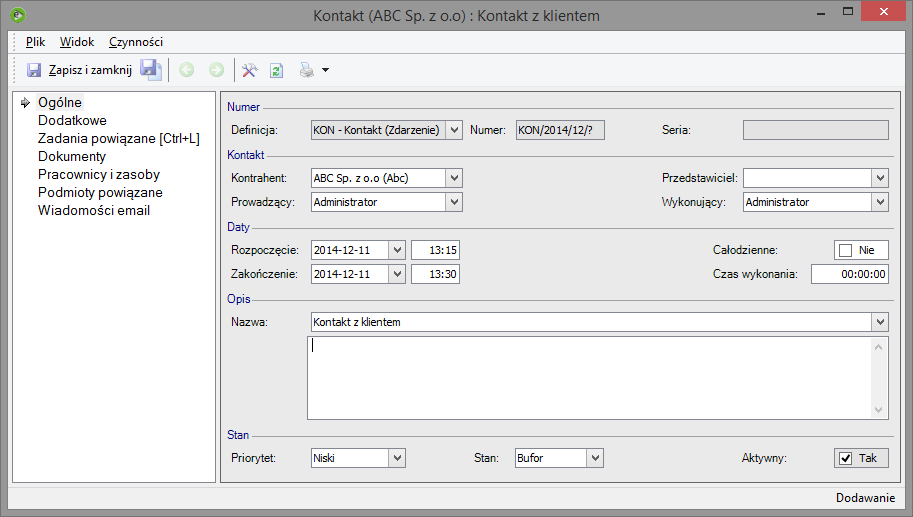This screenshot has width=913, height=517.
Task: Open the Plik menu
Action: [36, 42]
